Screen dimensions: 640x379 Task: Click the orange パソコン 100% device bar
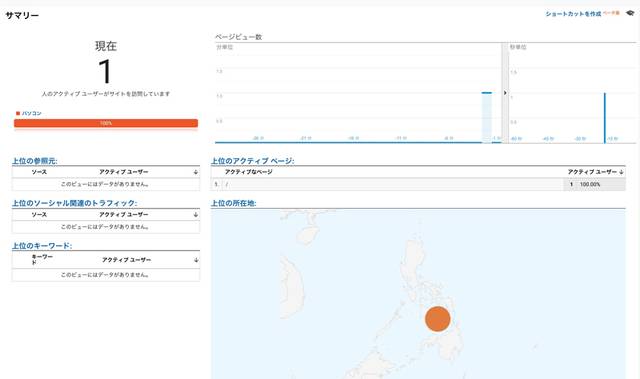tap(106, 123)
